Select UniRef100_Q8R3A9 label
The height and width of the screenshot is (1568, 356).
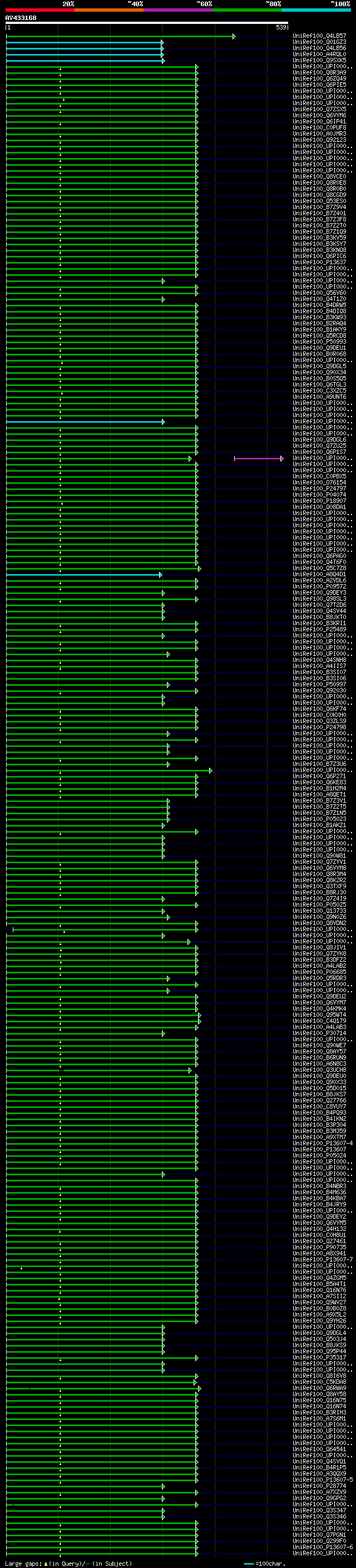tap(319, 72)
